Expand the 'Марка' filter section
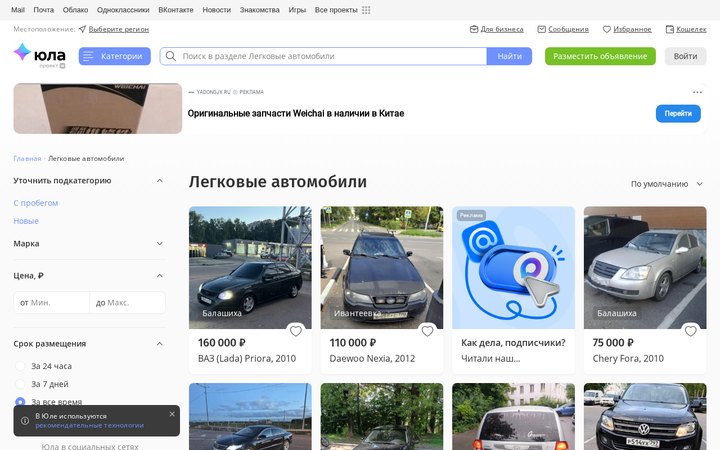The image size is (720, 450). (x=160, y=243)
